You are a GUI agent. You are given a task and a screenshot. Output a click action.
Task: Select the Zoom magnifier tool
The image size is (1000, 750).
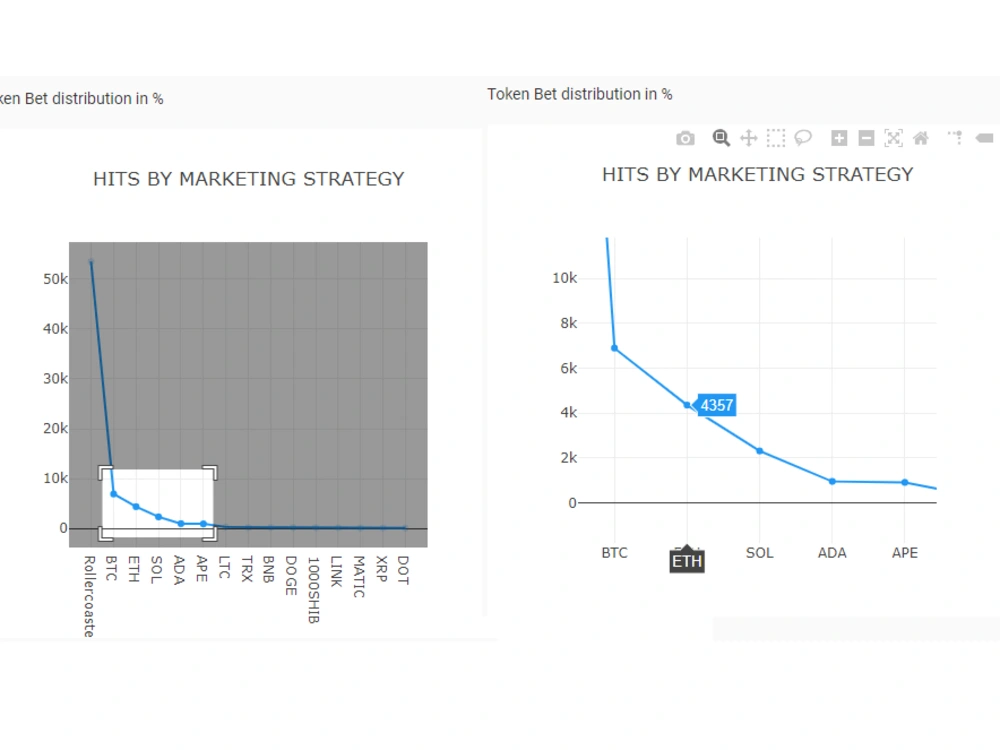721,138
